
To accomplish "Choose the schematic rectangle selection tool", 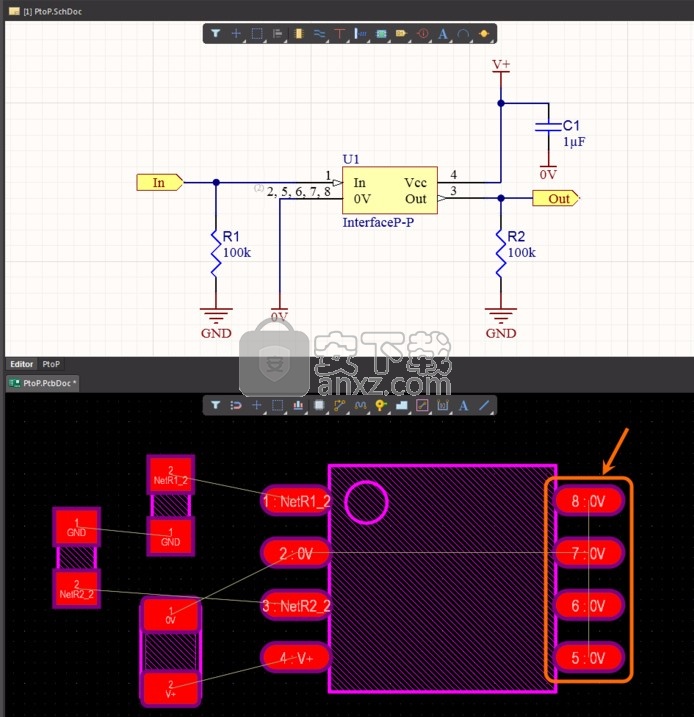I will tap(257, 33).
